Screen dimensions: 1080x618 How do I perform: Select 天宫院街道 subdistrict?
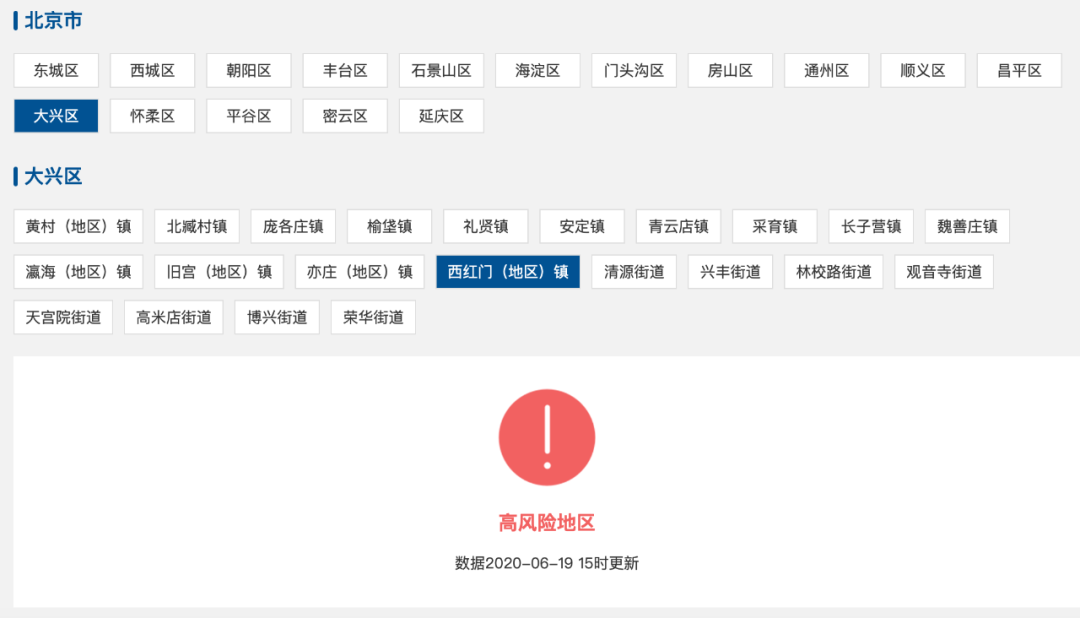(x=63, y=318)
